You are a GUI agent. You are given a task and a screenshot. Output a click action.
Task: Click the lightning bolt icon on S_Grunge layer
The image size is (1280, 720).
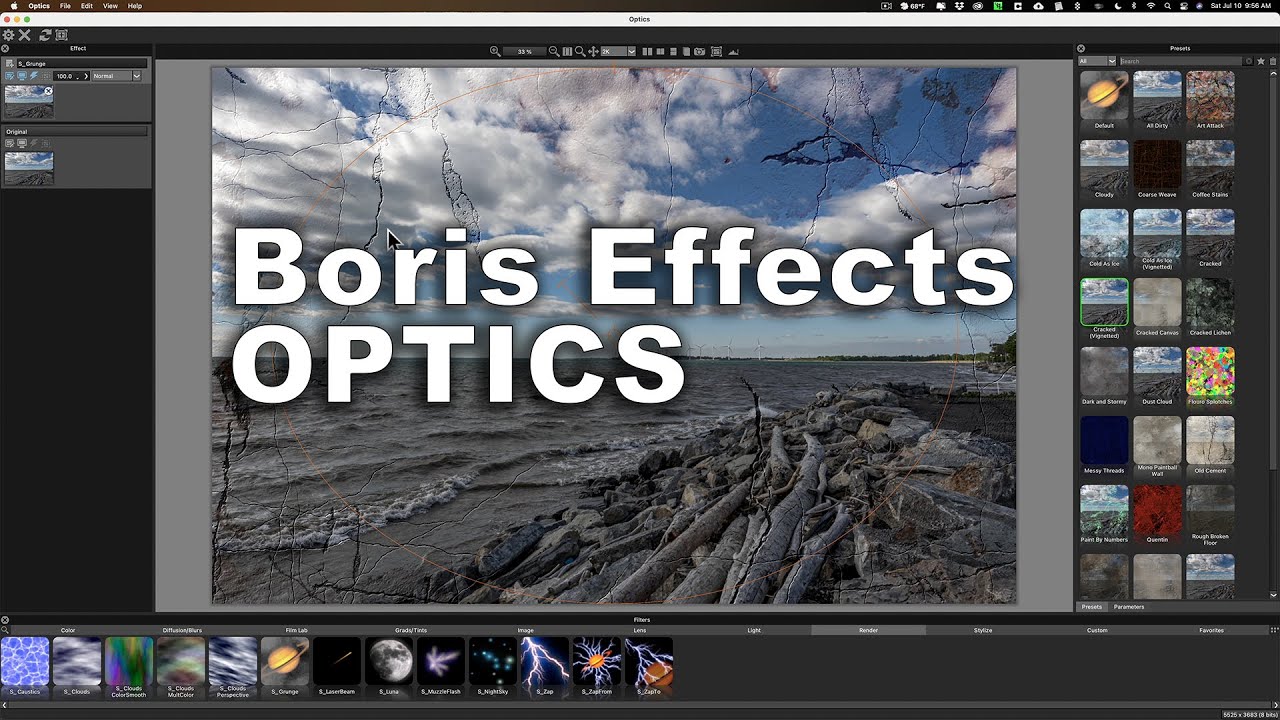tap(33, 76)
